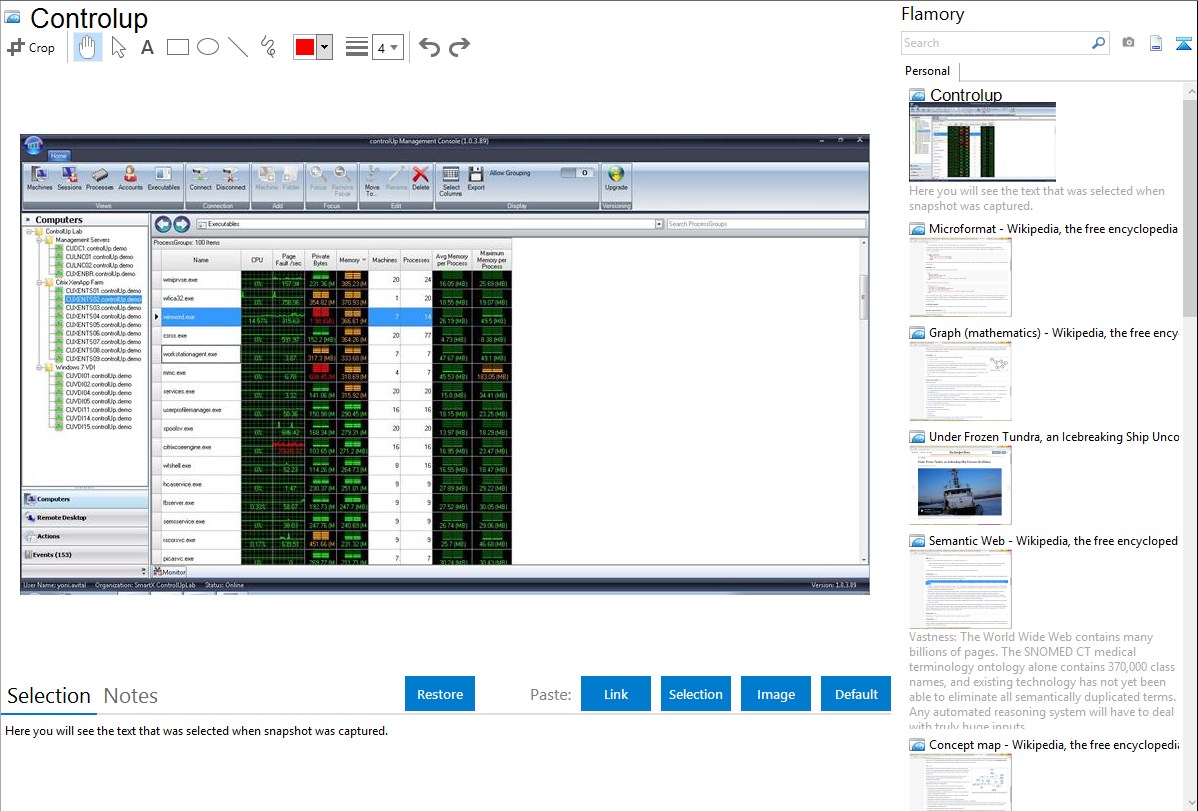
Task: Click the Upgrade globe icon in ControlUp
Action: [x=616, y=179]
